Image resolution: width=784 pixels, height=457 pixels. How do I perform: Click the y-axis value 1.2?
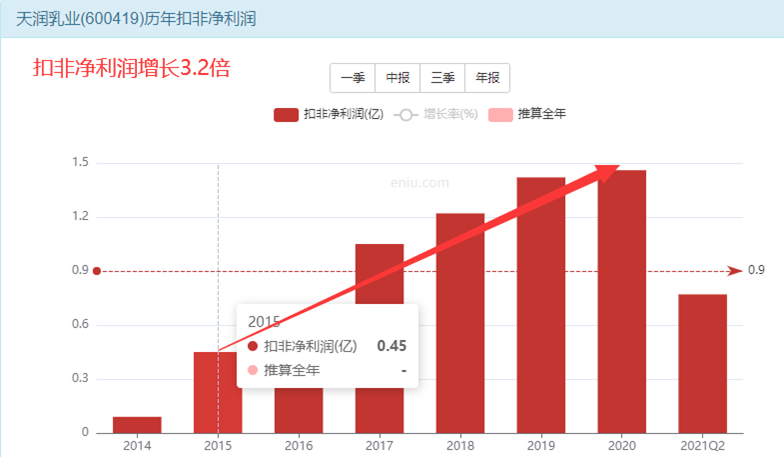[80, 216]
